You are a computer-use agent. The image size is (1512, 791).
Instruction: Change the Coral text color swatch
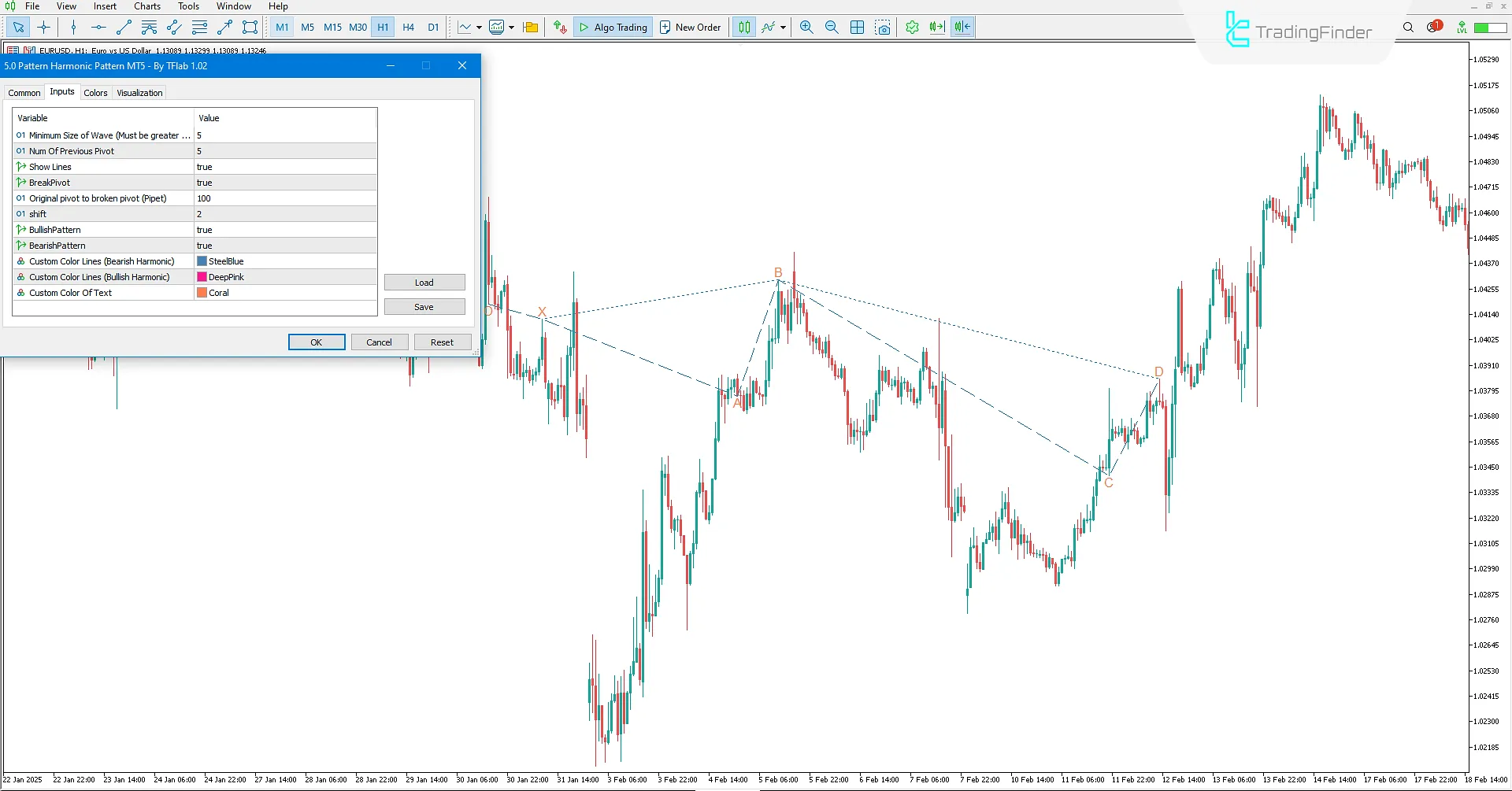202,292
